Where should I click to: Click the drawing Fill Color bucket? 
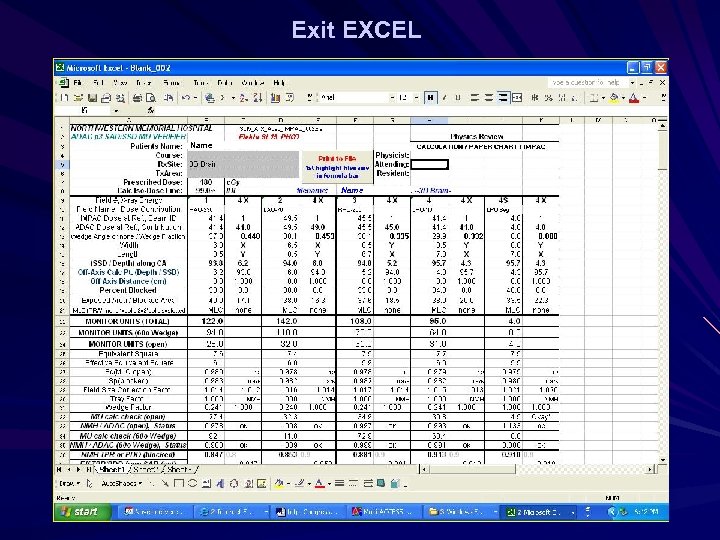278,484
